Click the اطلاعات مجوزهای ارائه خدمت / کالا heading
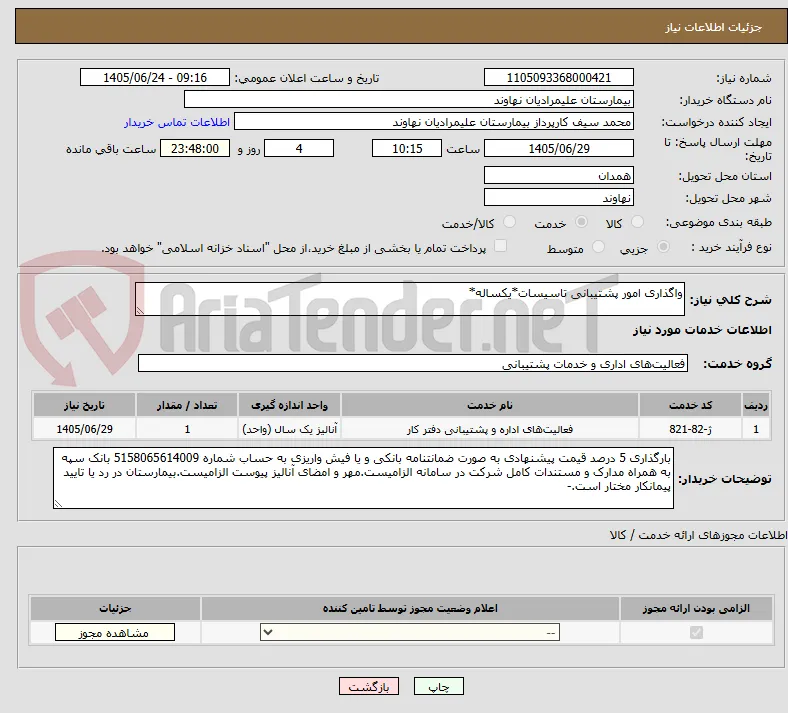Viewport: 788px width, 713px height. tap(698, 535)
